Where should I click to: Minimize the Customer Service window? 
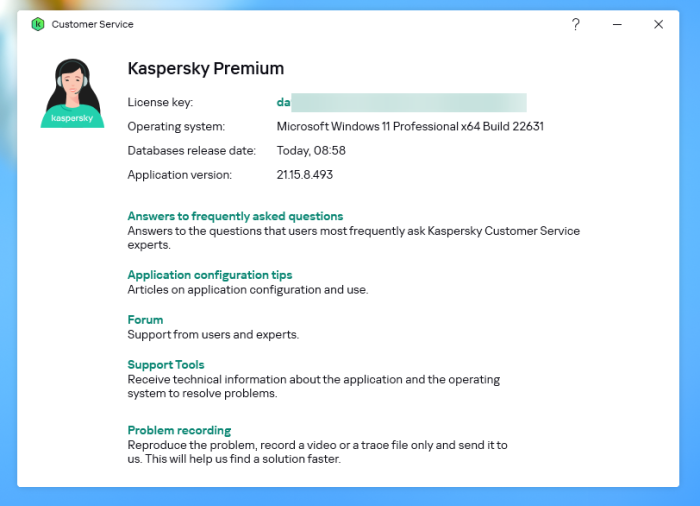[617, 24]
